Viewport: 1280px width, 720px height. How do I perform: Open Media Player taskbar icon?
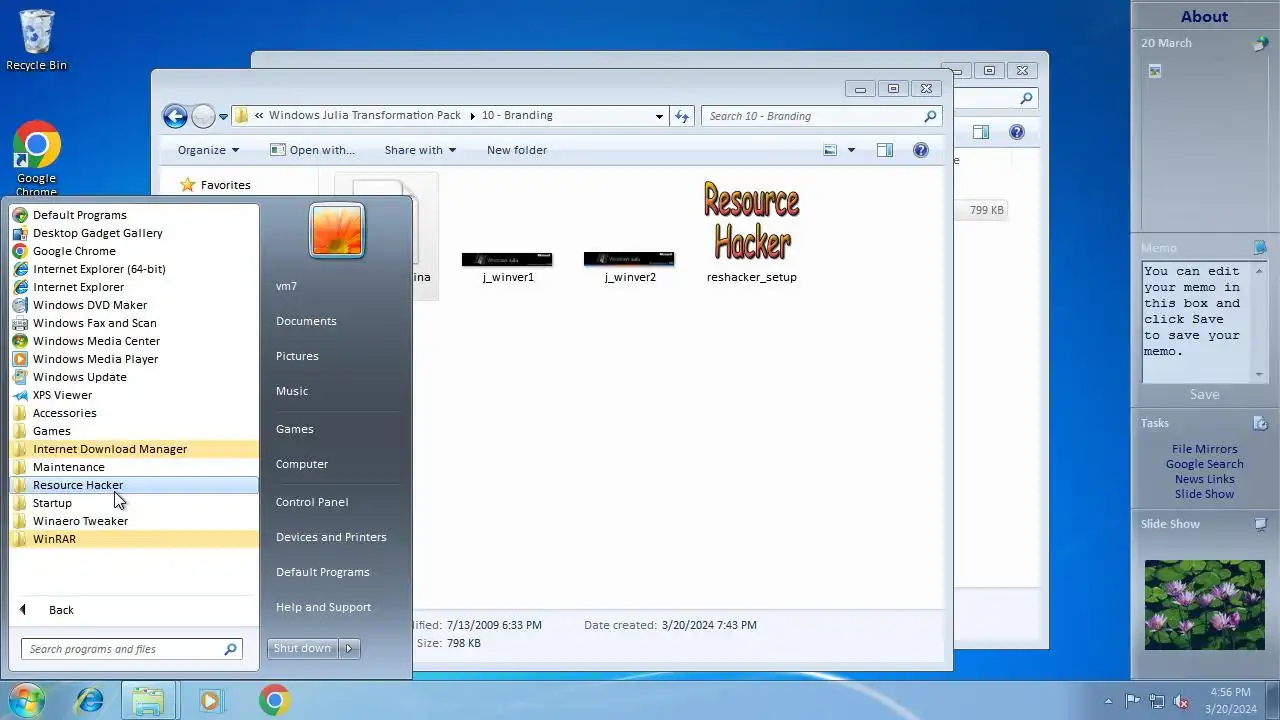(210, 701)
